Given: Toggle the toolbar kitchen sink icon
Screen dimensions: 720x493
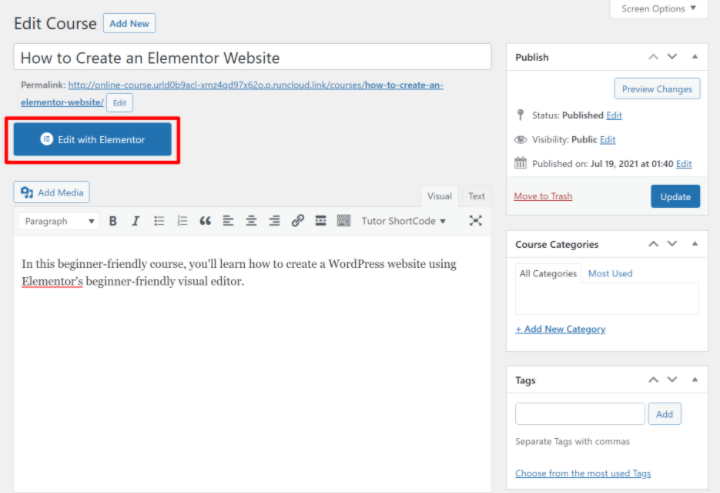Looking at the screenshot, I should [344, 221].
